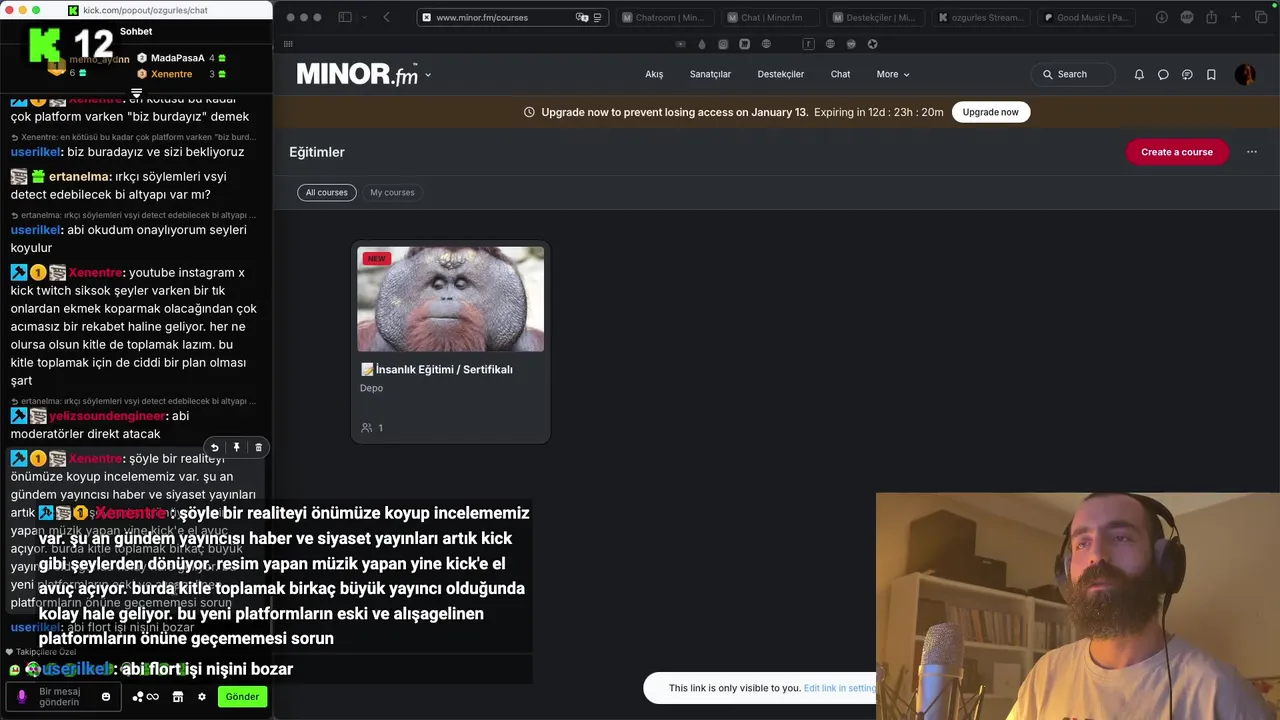Show Safari tab overview icon
This screenshot has width=1280, height=720.
[1260, 17]
